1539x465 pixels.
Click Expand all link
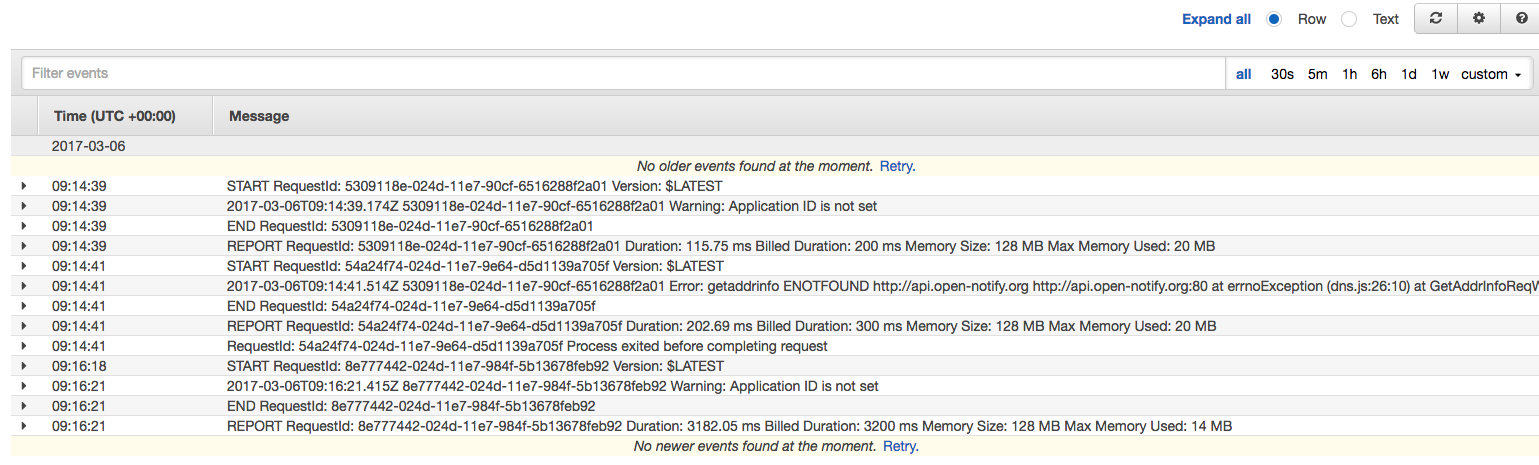[x=1216, y=19]
